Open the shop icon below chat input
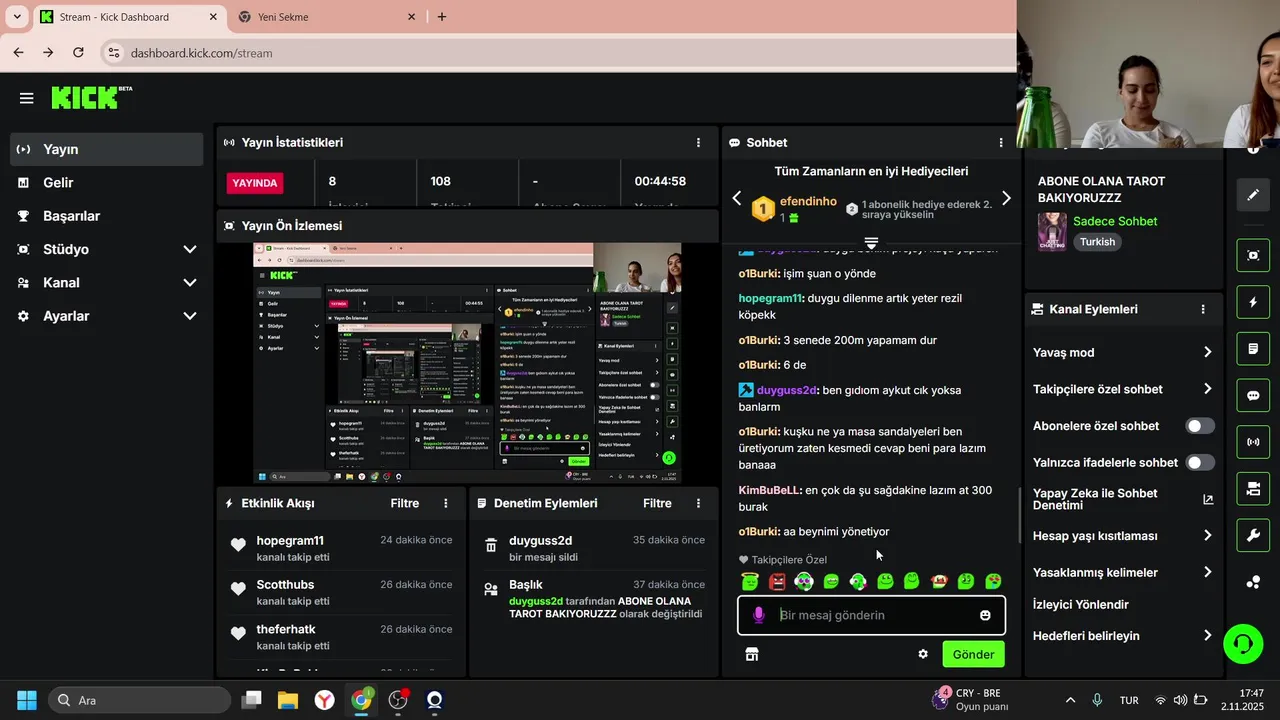Image resolution: width=1280 pixels, height=720 pixels. coord(752,654)
